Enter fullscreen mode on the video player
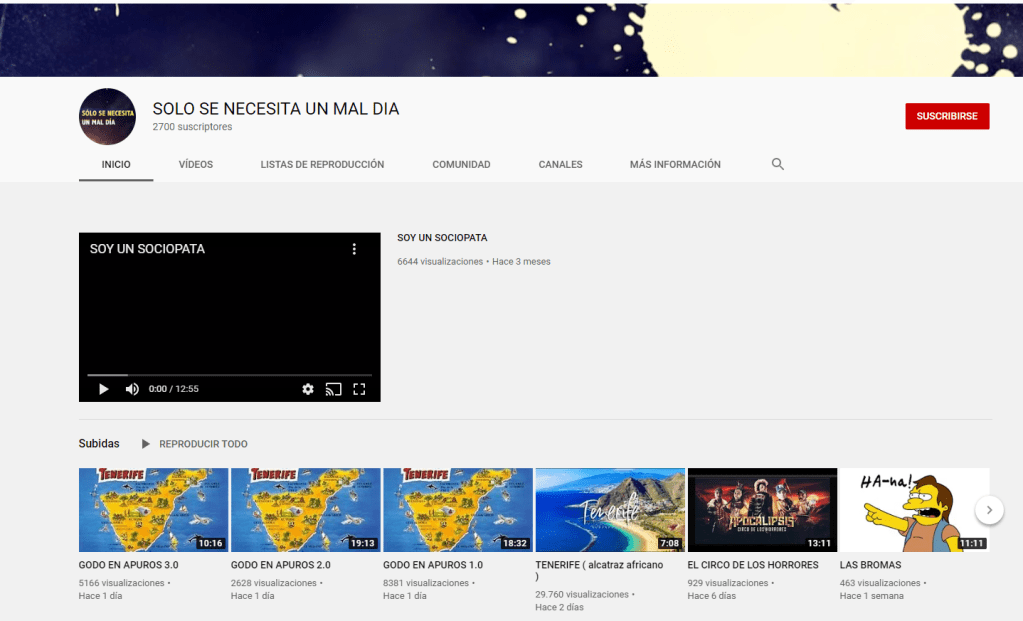This screenshot has width=1023, height=621. 360,389
